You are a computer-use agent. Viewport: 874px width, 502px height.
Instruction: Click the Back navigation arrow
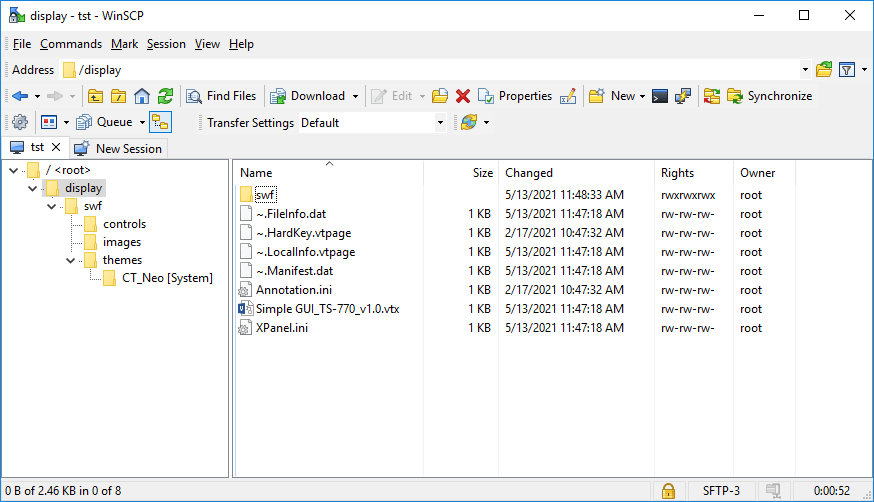coord(20,96)
